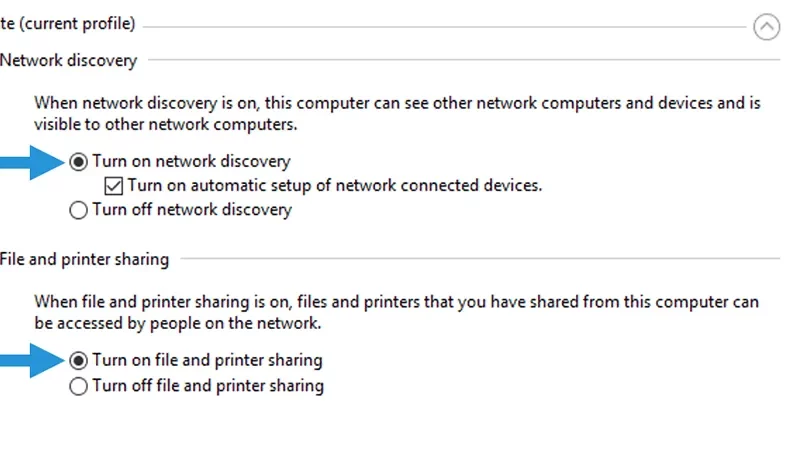Click the blue arrow pointing at file sharing
The width and height of the screenshot is (800, 457).
[32, 361]
